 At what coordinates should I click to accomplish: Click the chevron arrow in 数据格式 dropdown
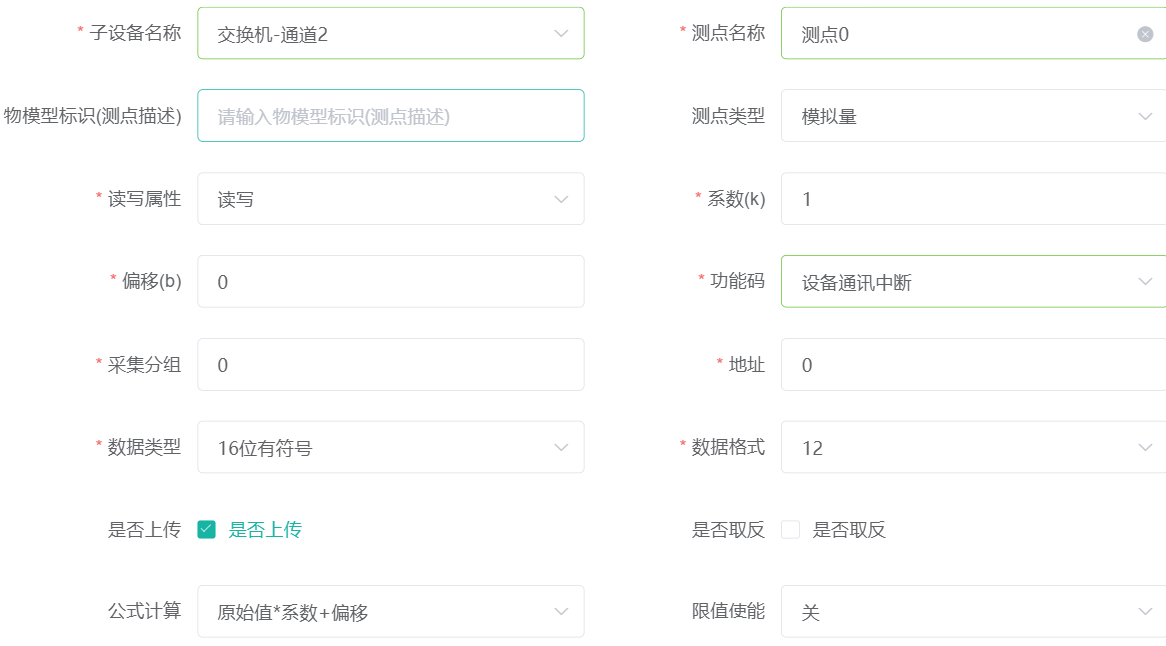coord(1145,448)
